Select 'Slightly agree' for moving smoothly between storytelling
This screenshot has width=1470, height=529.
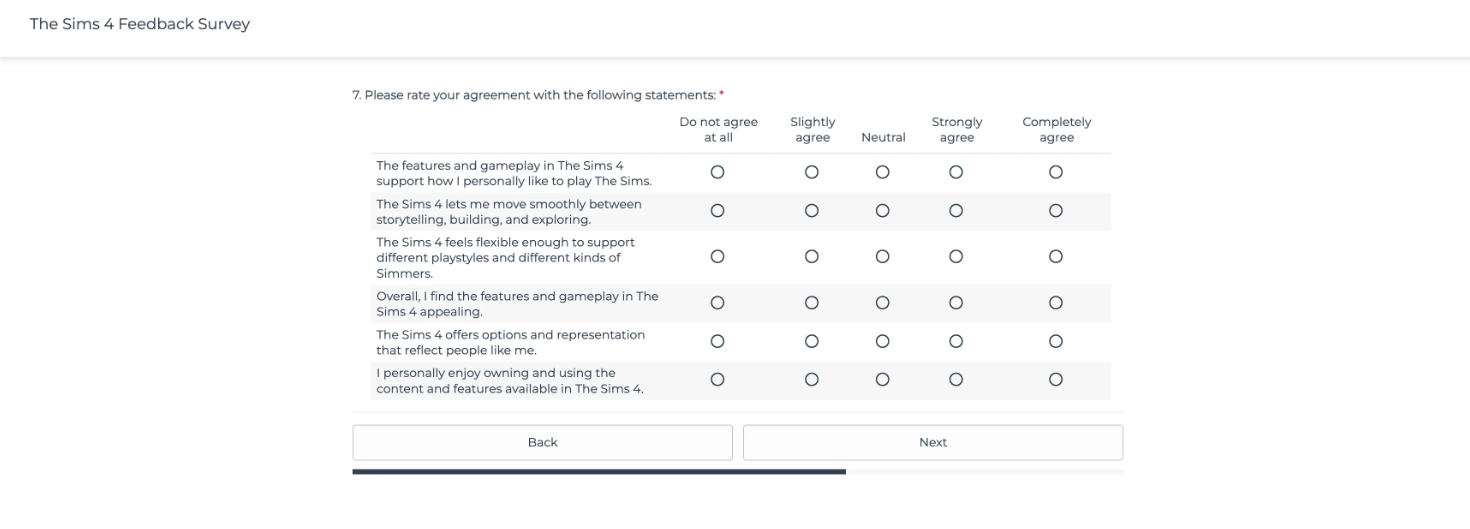pyautogui.click(x=812, y=211)
